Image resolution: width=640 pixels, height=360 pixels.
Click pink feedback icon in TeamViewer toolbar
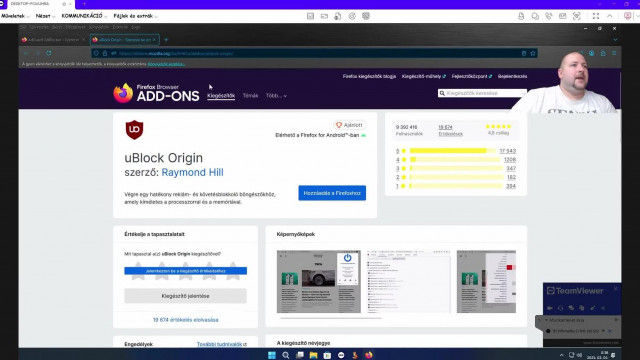(x=628, y=16)
